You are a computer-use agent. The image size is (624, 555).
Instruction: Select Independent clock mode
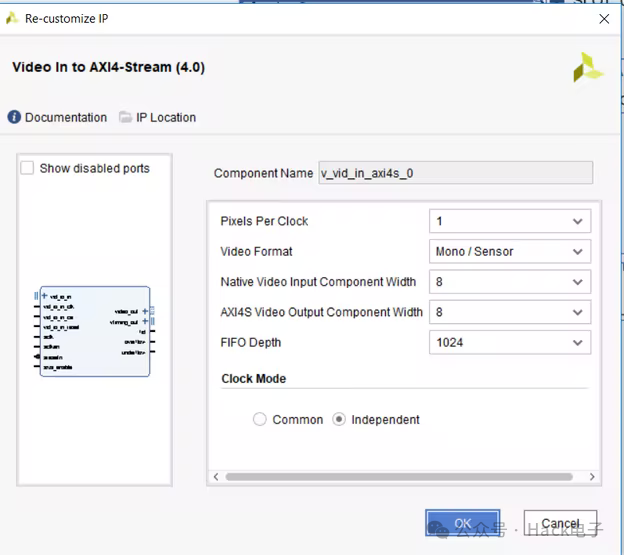[339, 420]
